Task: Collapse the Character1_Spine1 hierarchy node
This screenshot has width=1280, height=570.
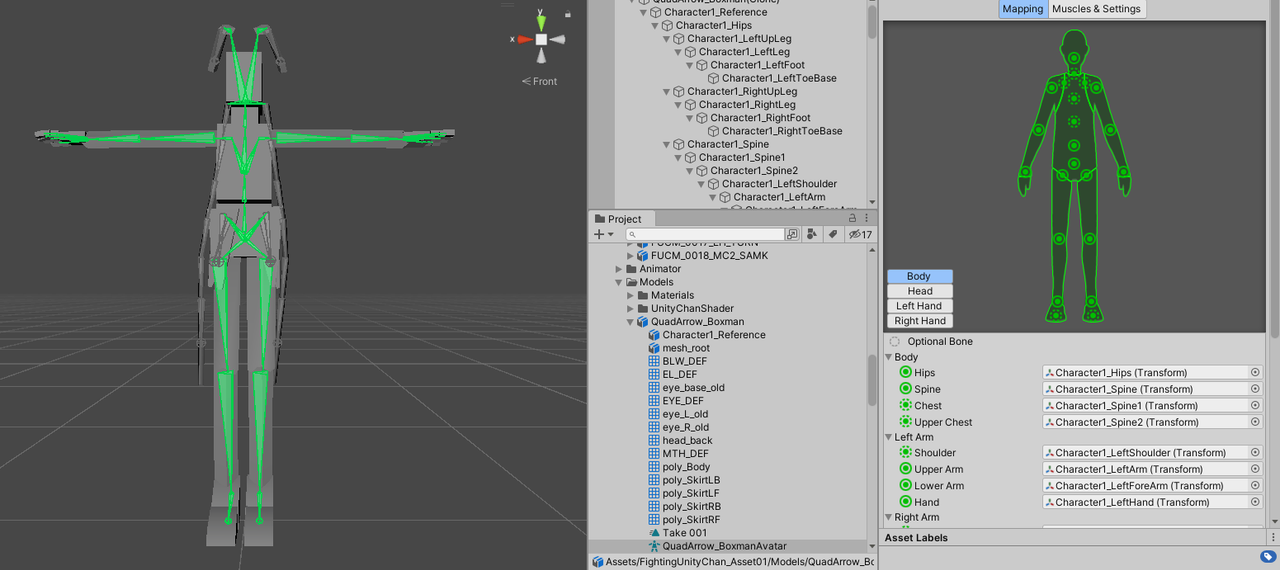Action: [x=679, y=157]
